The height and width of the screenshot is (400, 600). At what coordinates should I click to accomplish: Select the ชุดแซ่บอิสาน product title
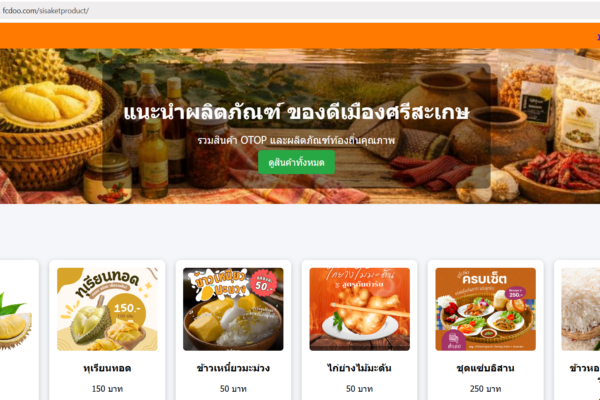click(486, 368)
